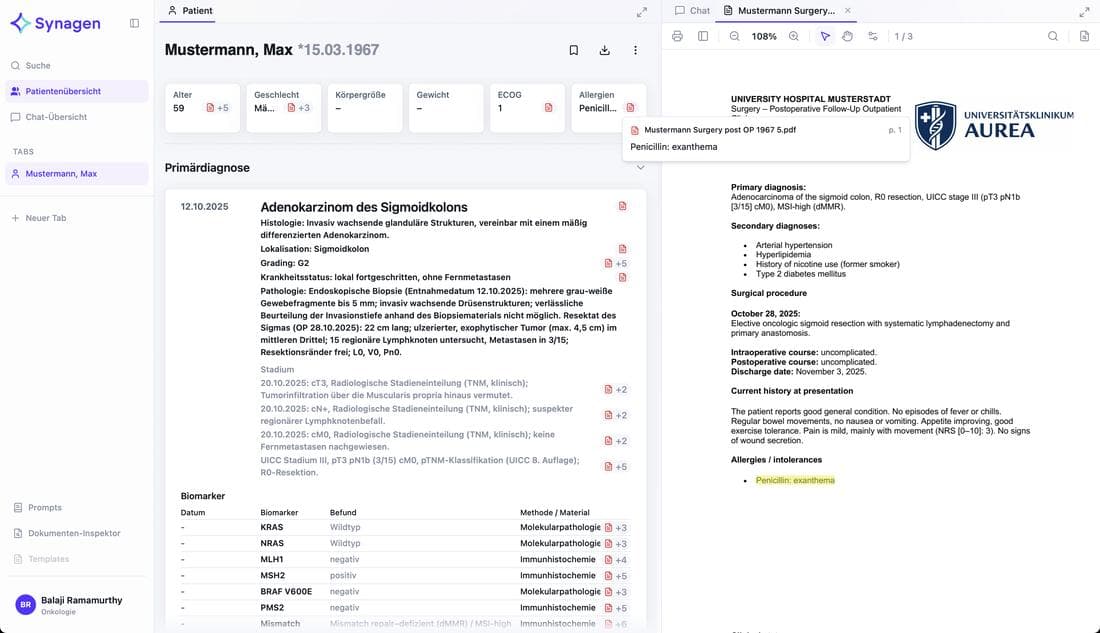The height and width of the screenshot is (633, 1100).
Task: Switch to the Chat tab
Action: point(692,11)
